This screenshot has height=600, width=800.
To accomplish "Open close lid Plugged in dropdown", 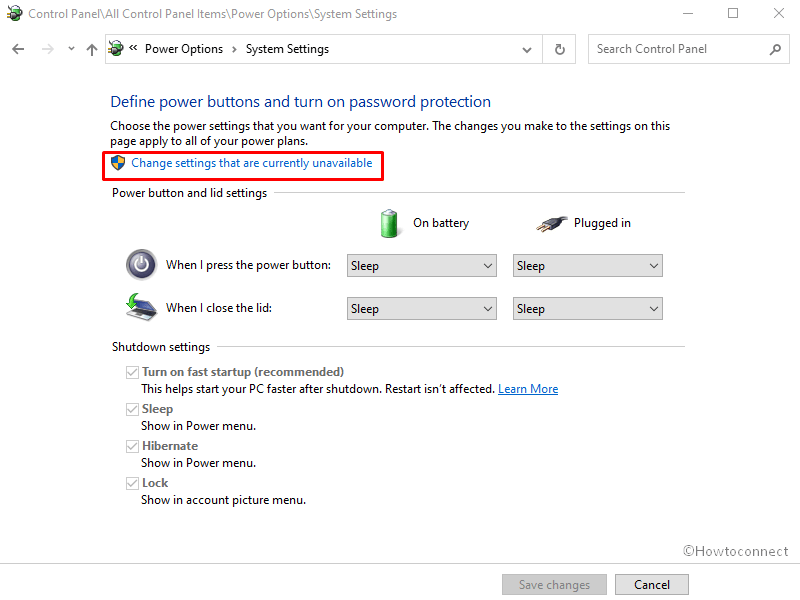I will 587,309.
